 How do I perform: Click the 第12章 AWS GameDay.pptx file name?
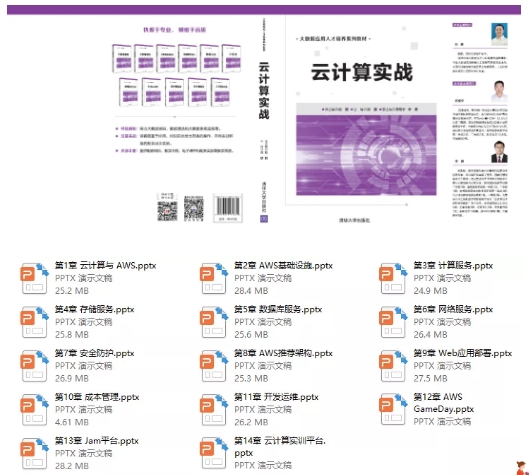[444, 403]
